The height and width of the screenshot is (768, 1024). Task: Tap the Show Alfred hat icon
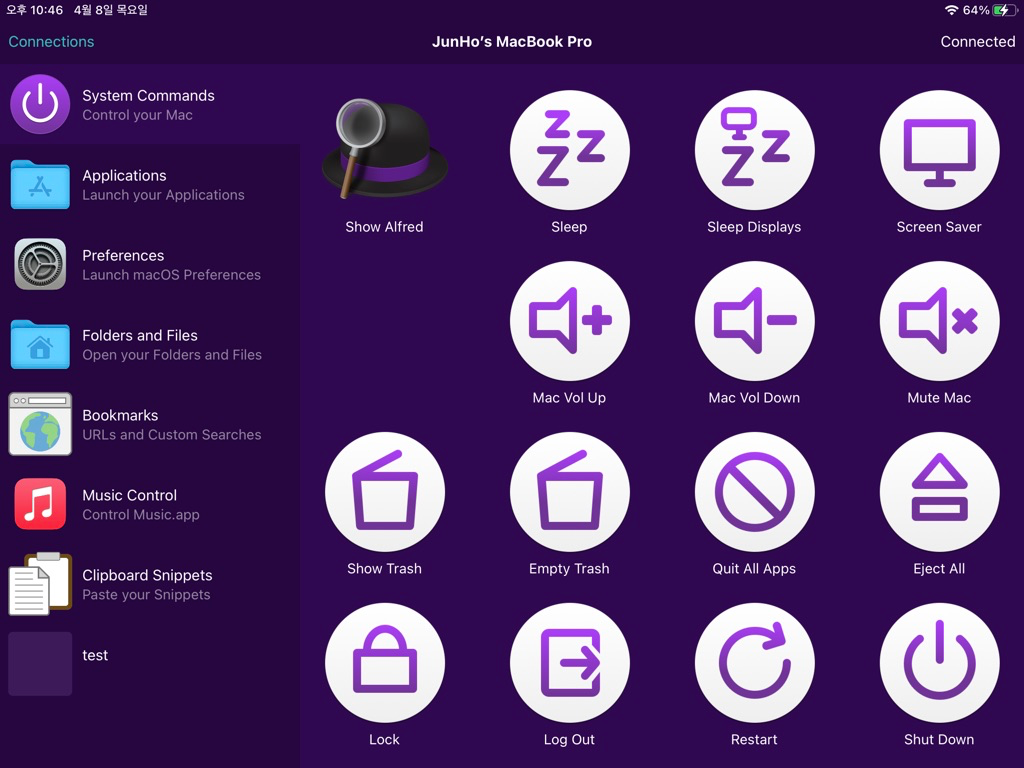pos(384,150)
